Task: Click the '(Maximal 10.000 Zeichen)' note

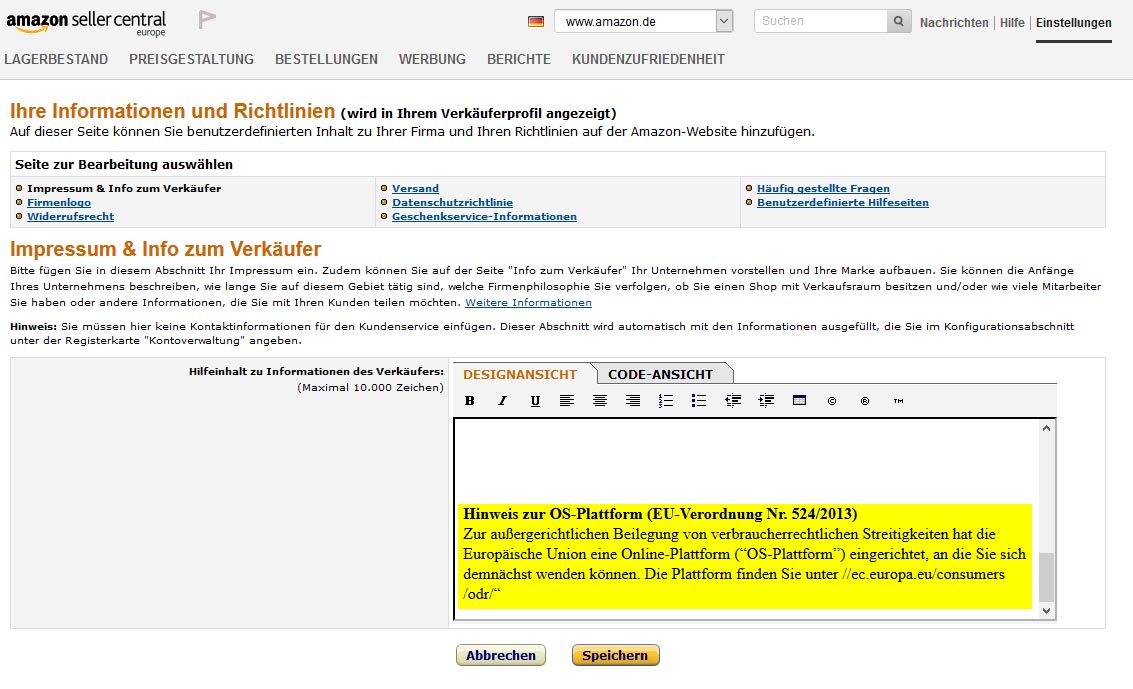Action: [370, 387]
